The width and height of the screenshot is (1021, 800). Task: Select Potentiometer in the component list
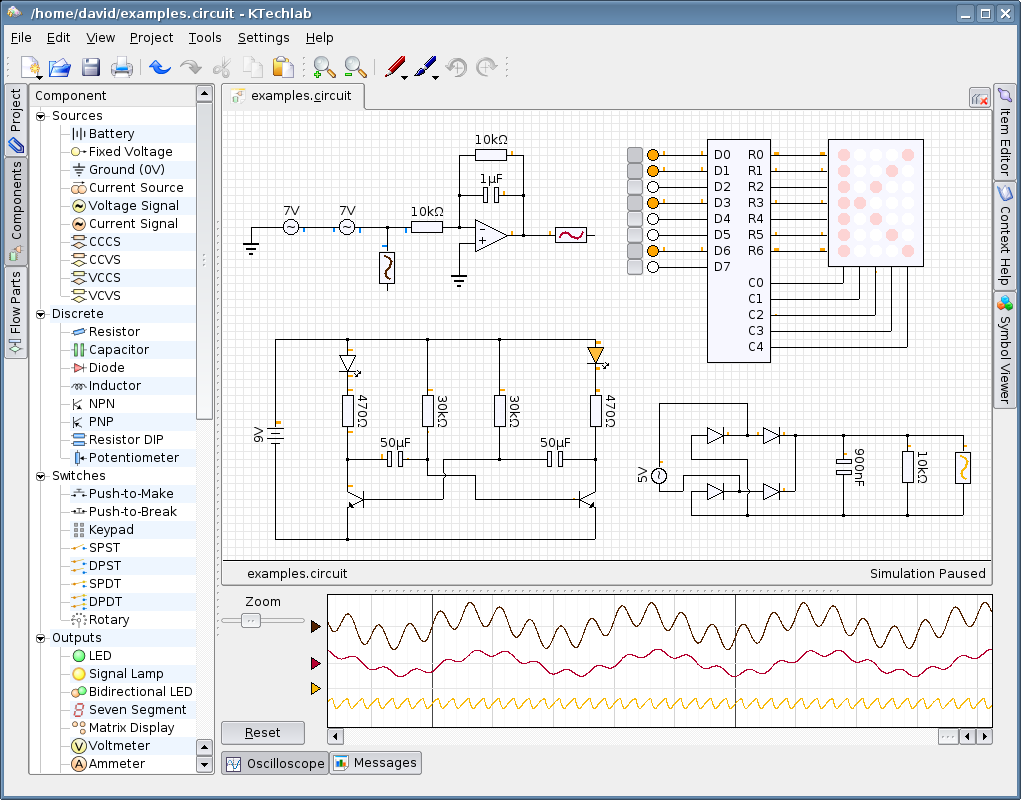(133, 458)
